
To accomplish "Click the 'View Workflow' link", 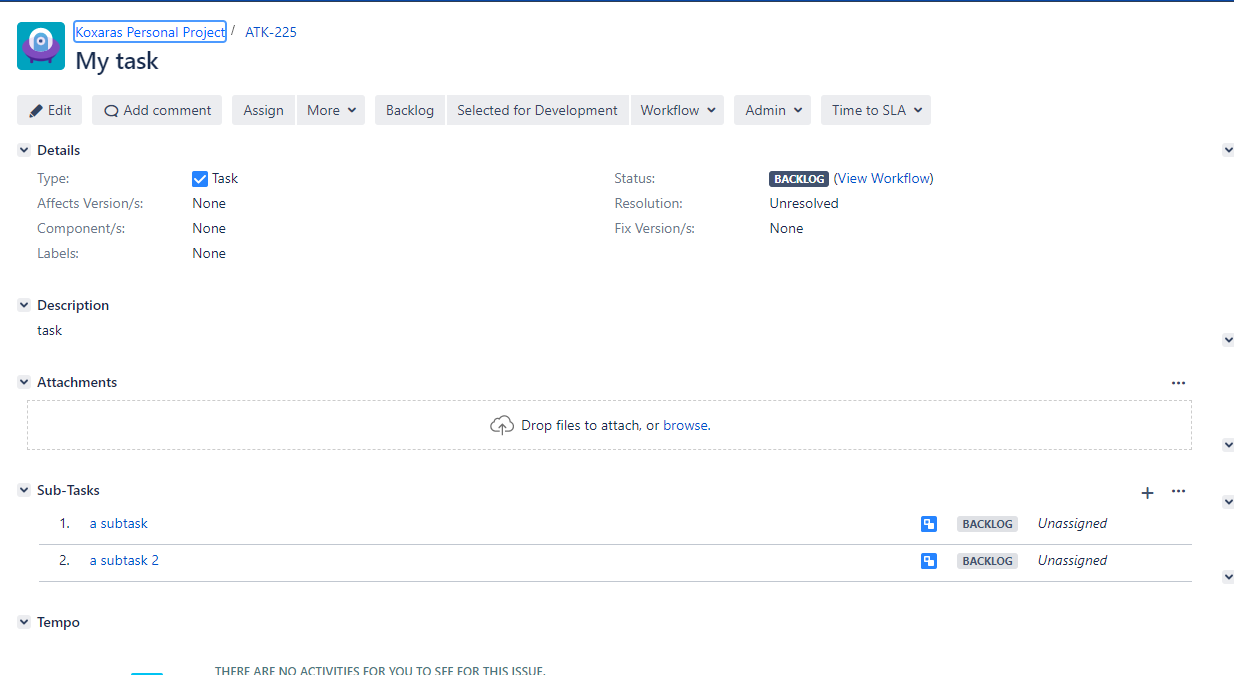I will 884,178.
